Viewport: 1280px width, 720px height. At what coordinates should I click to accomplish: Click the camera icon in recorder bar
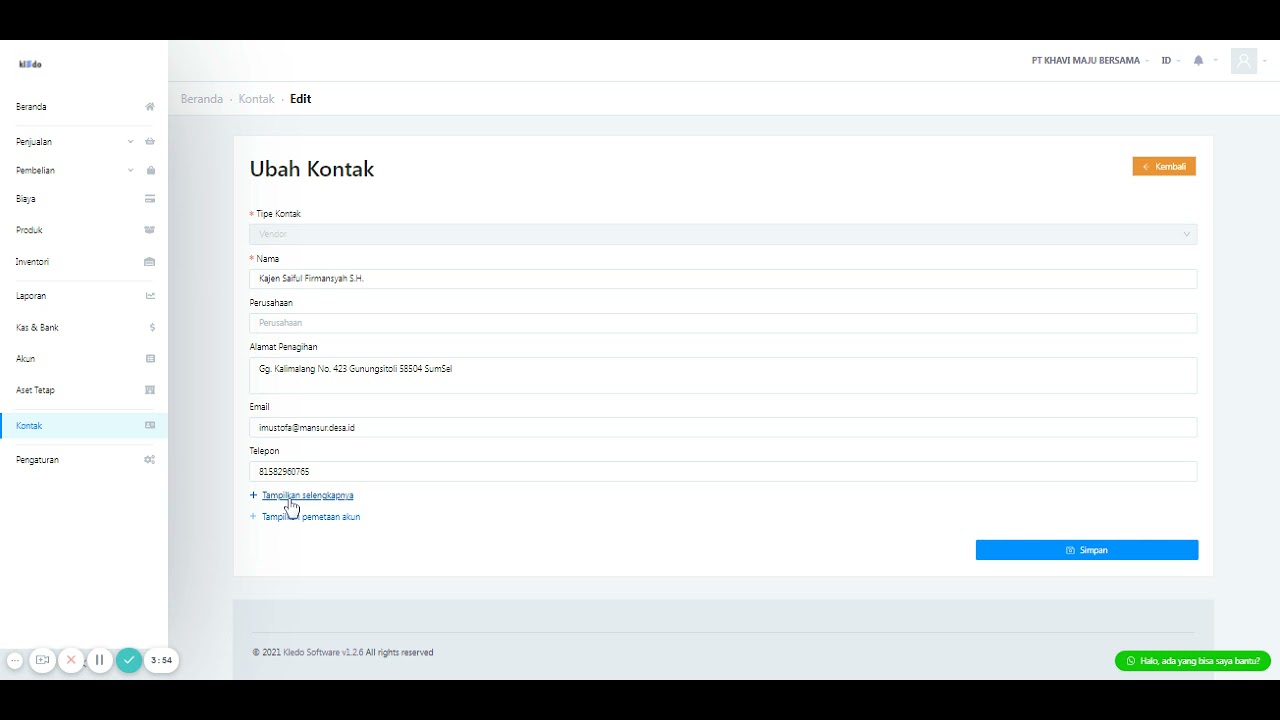[x=42, y=660]
